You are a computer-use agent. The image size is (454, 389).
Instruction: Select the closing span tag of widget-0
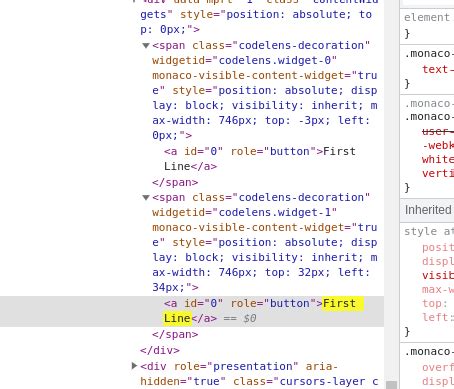pyautogui.click(x=175, y=182)
